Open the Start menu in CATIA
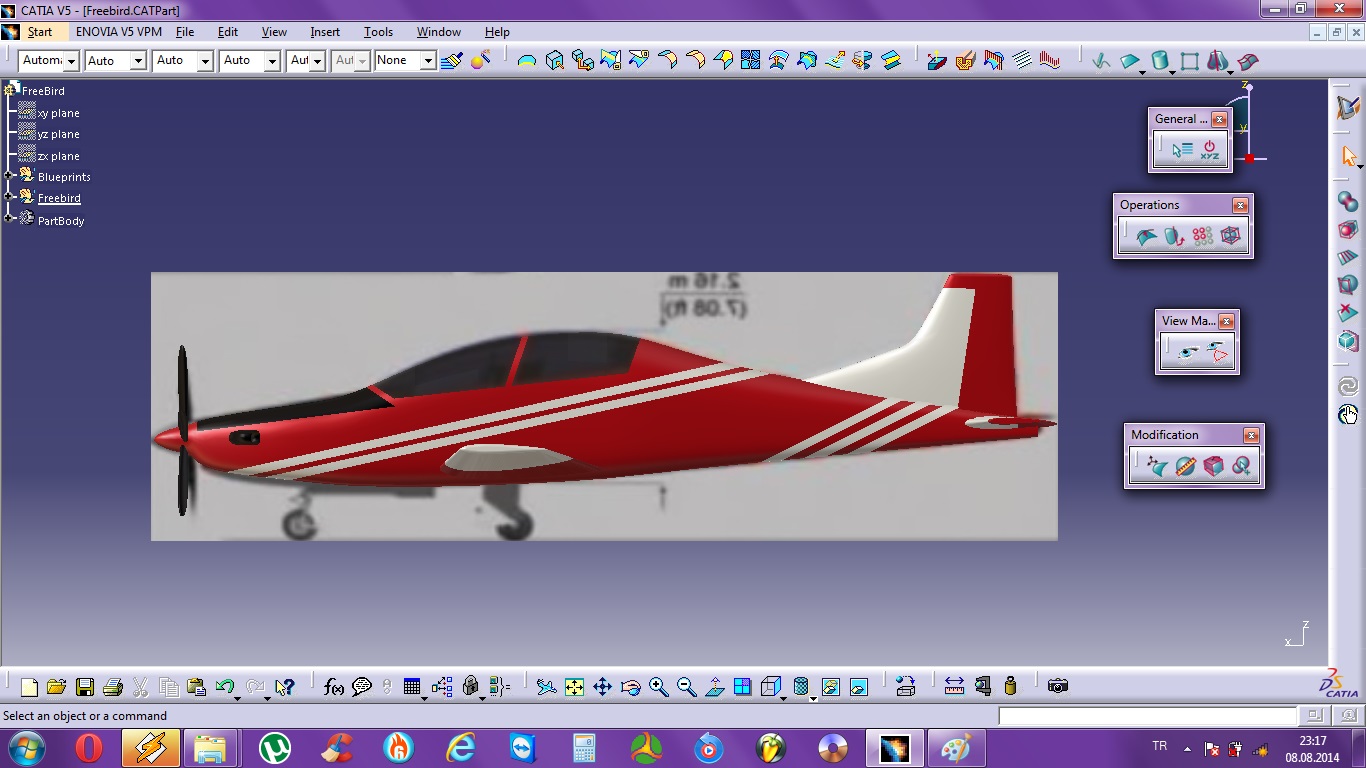Image resolution: width=1366 pixels, height=768 pixels. pyautogui.click(x=39, y=32)
